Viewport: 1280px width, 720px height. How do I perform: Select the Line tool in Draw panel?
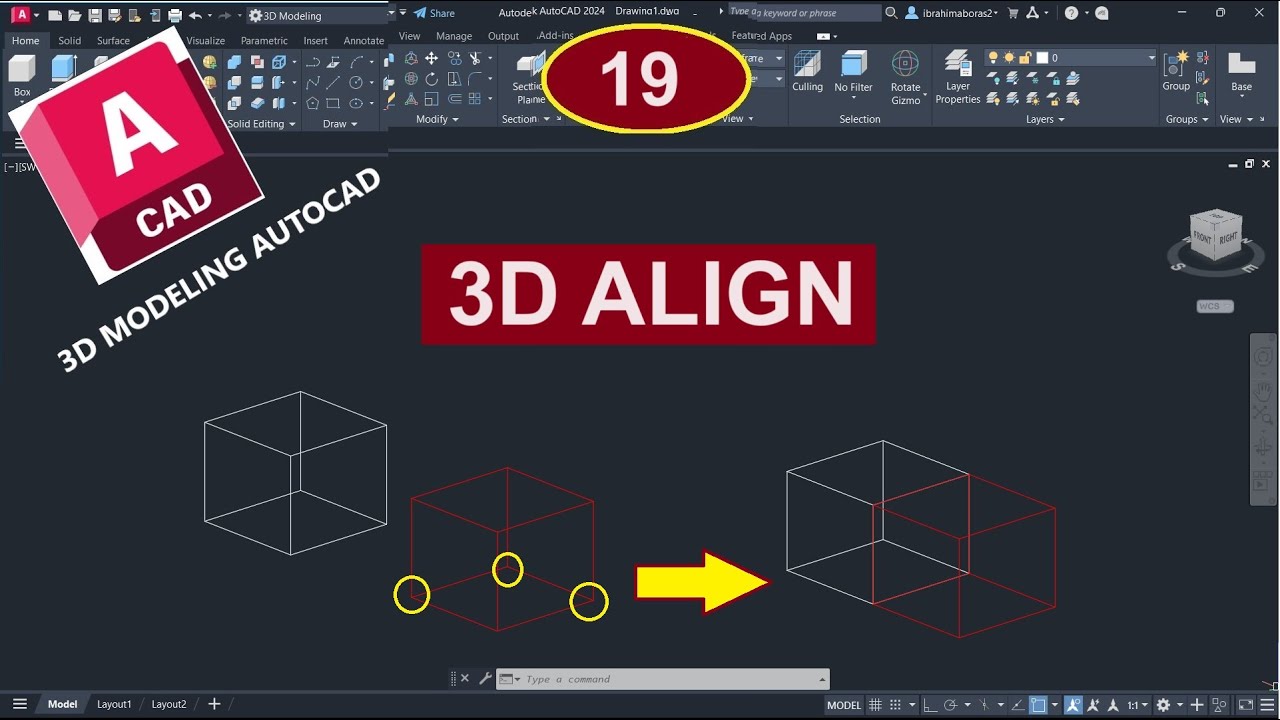(x=333, y=82)
